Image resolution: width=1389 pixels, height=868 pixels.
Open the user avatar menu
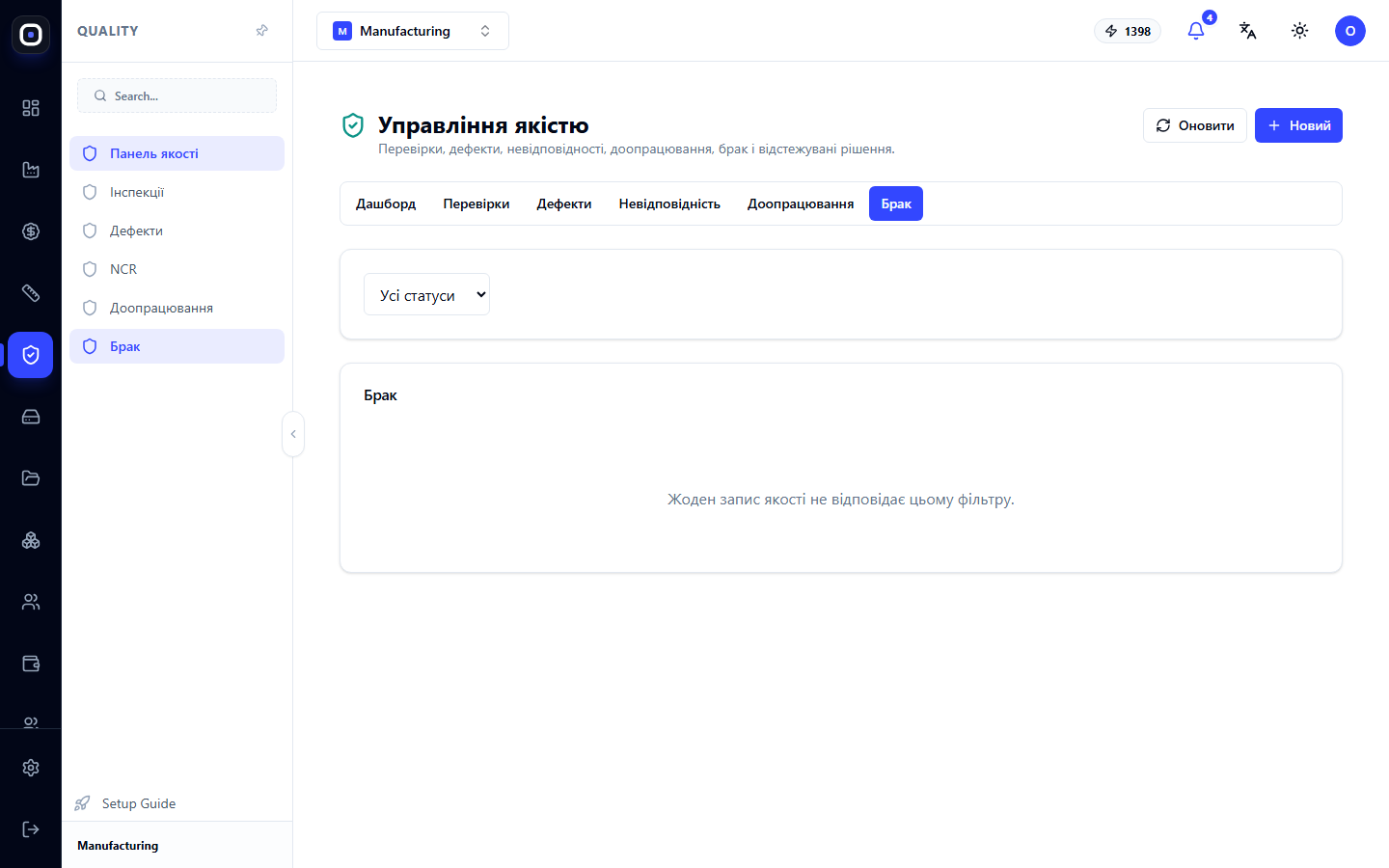pos(1350,31)
